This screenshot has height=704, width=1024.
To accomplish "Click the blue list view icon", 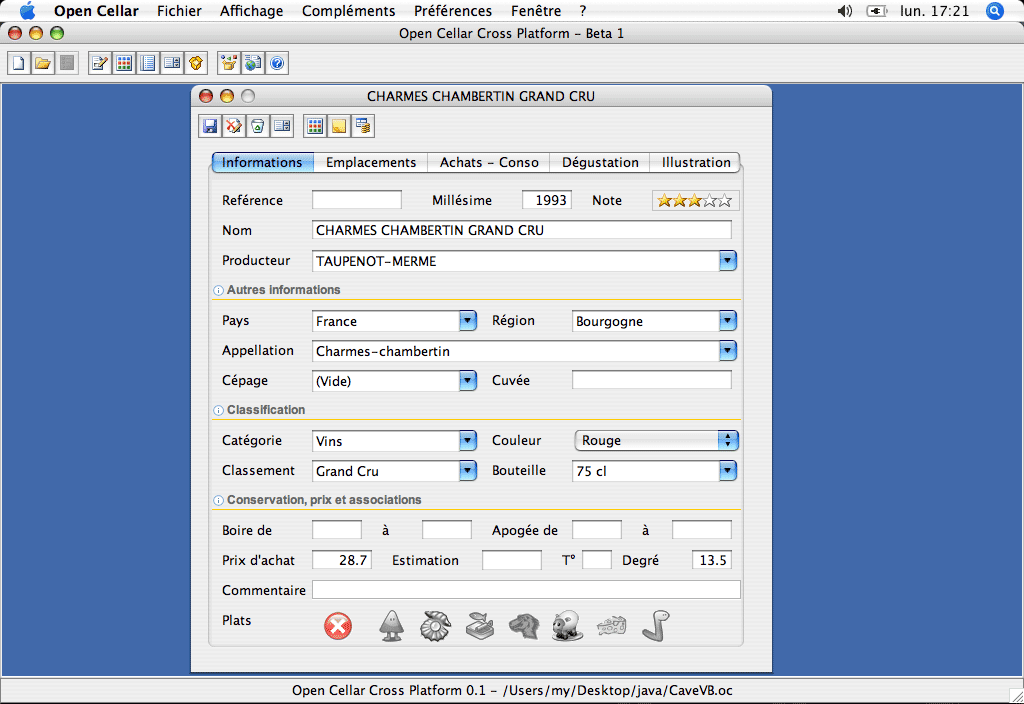I will (148, 63).
